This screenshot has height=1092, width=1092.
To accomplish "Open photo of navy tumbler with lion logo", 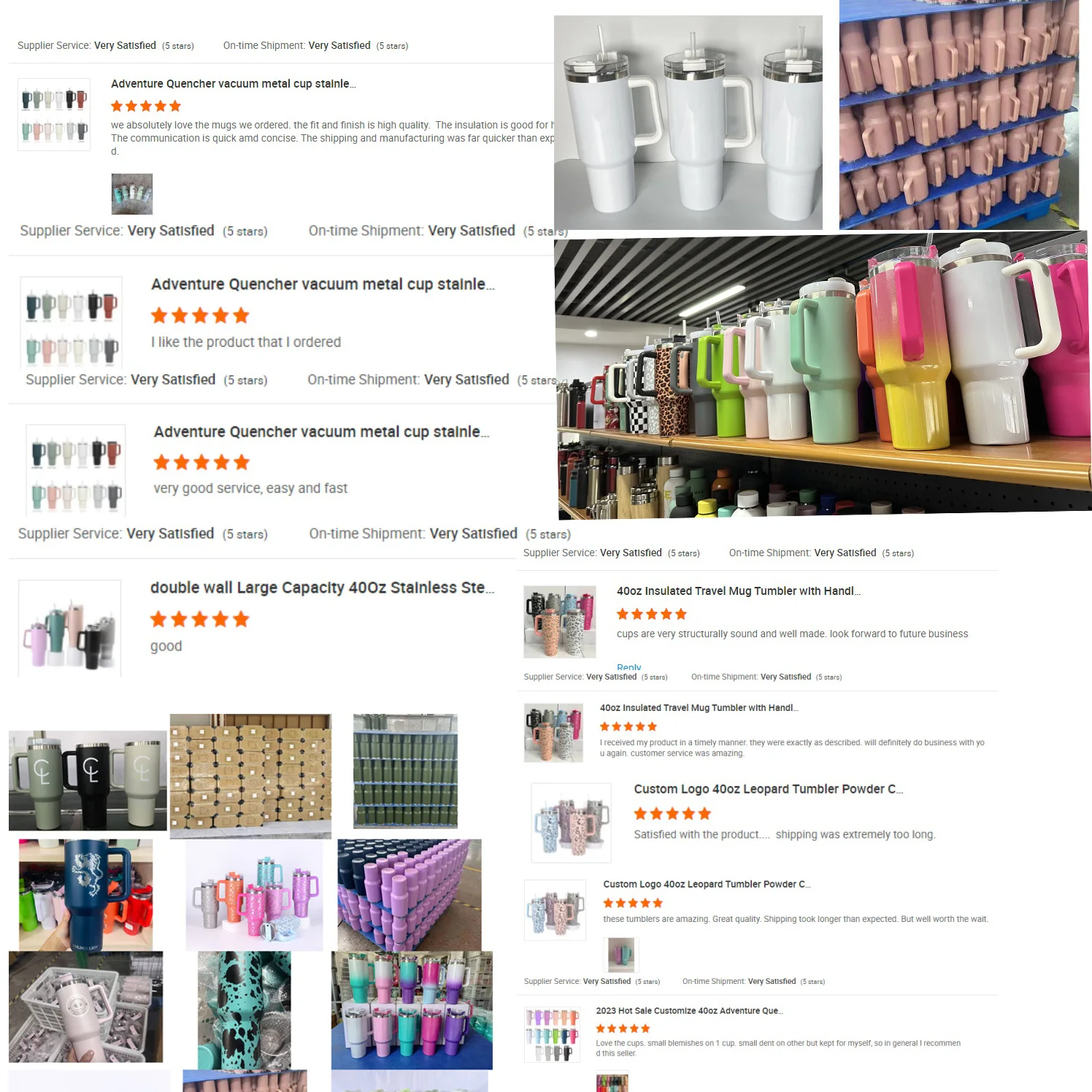I will pyautogui.click(x=86, y=894).
